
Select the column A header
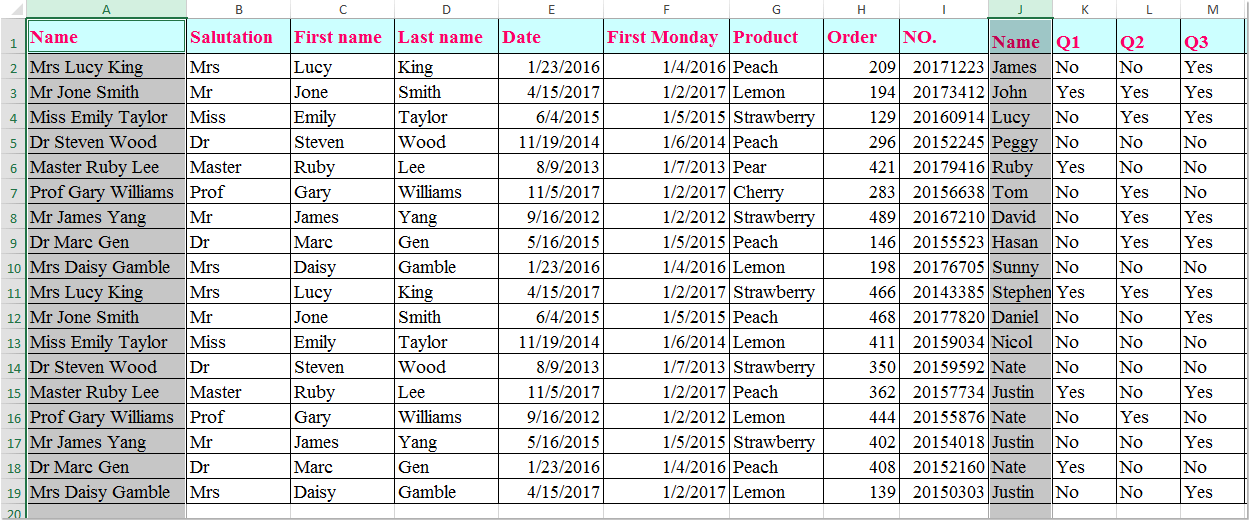pyautogui.click(x=106, y=9)
